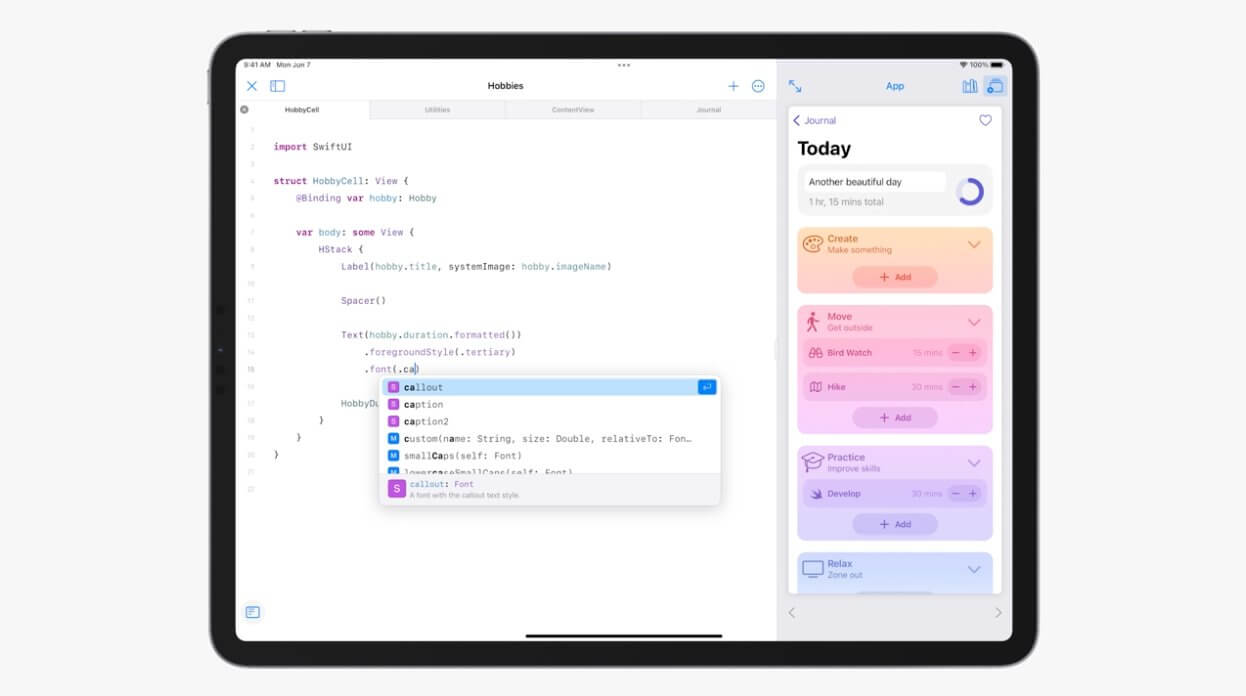Viewport: 1246px width, 696px height.
Task: Click the 'import SwiftUI' code line
Action: pos(313,147)
